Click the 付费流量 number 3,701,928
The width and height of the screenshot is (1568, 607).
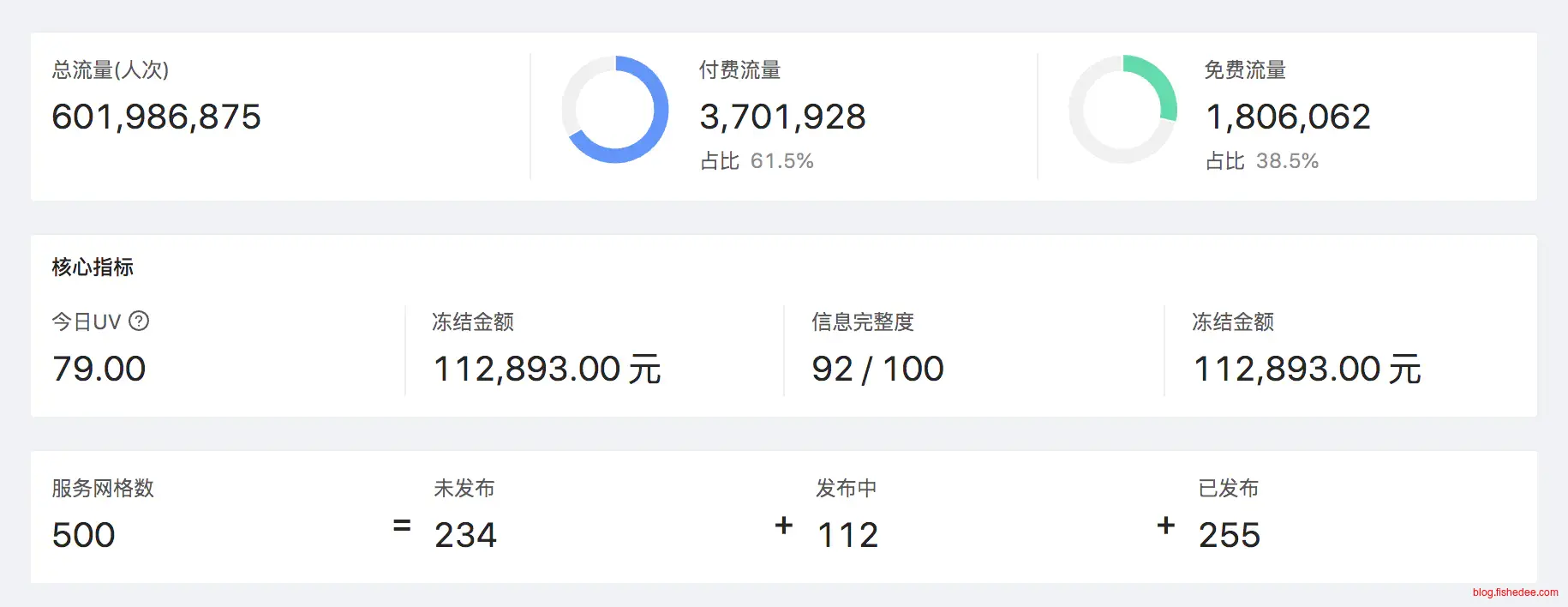(782, 117)
